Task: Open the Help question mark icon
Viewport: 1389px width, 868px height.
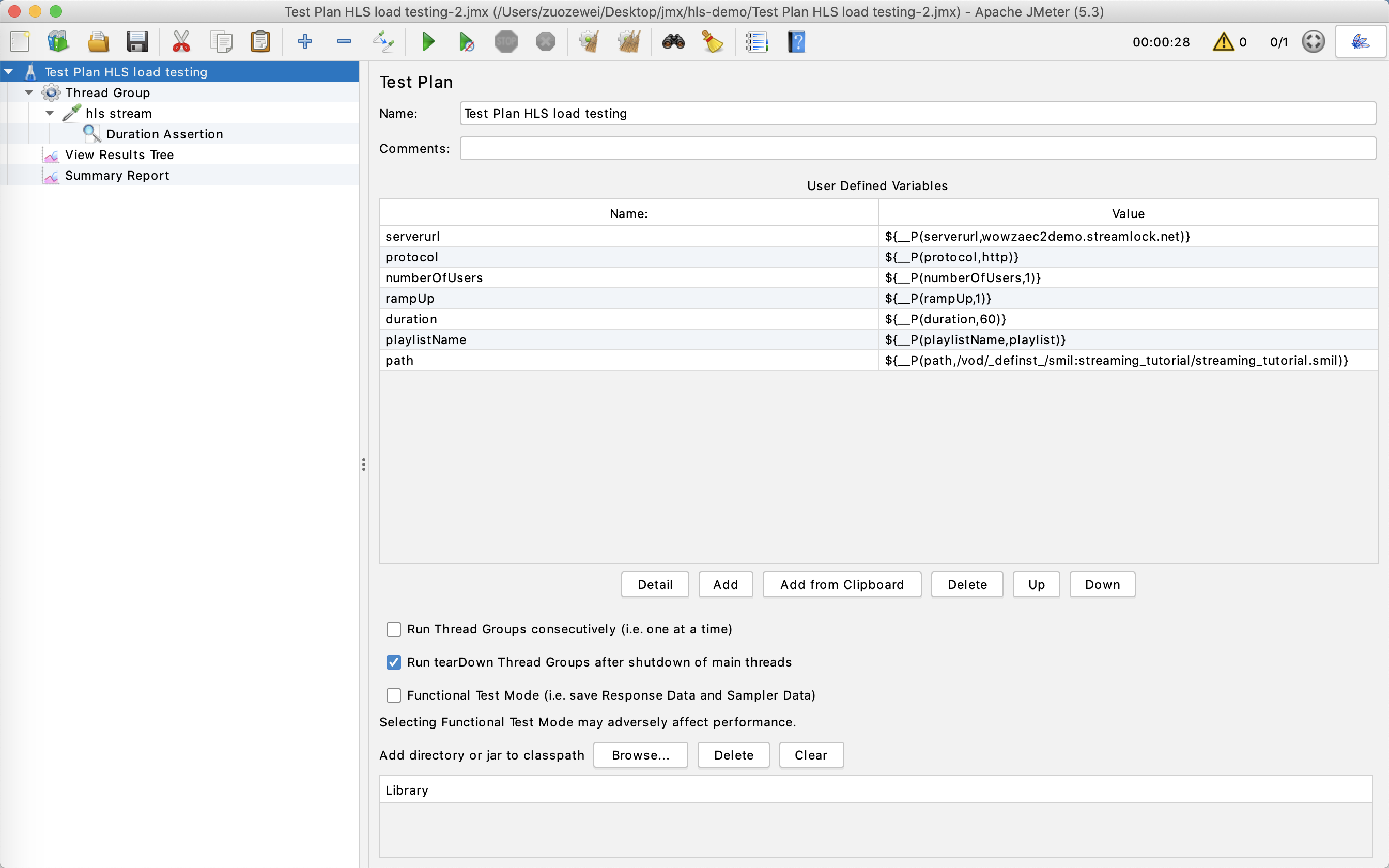Action: pos(796,42)
